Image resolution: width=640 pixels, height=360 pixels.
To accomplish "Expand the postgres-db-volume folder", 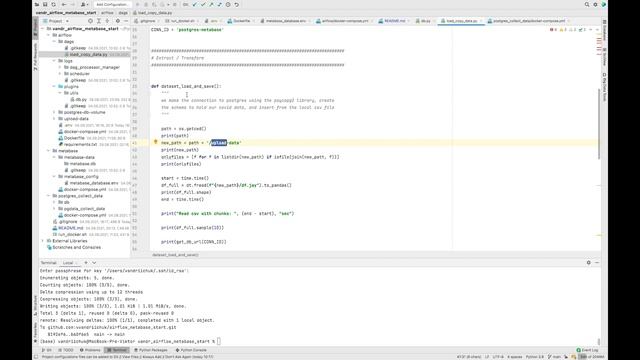I will [x=54, y=112].
